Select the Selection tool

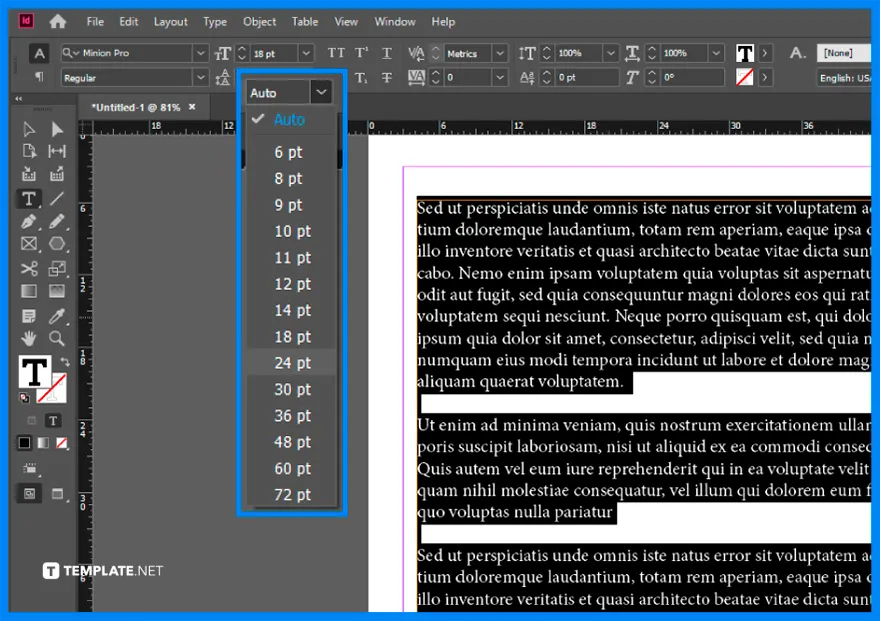[x=28, y=128]
